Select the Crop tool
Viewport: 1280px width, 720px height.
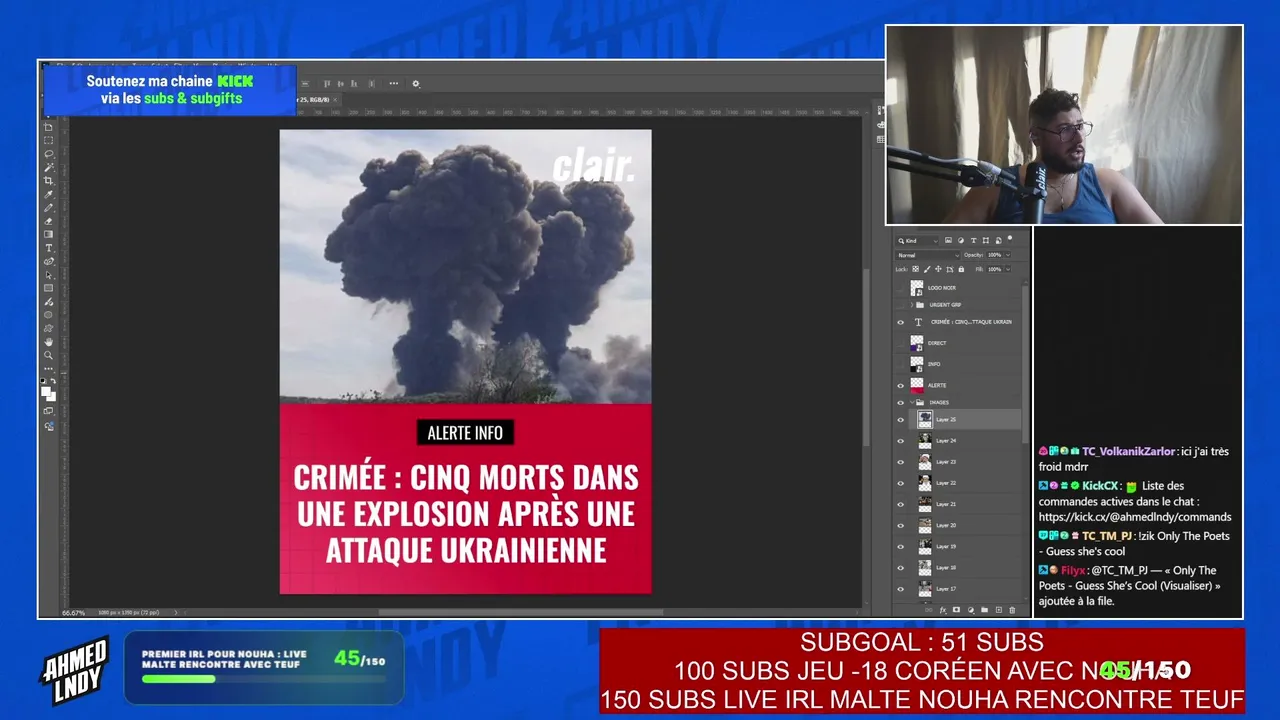pos(48,181)
